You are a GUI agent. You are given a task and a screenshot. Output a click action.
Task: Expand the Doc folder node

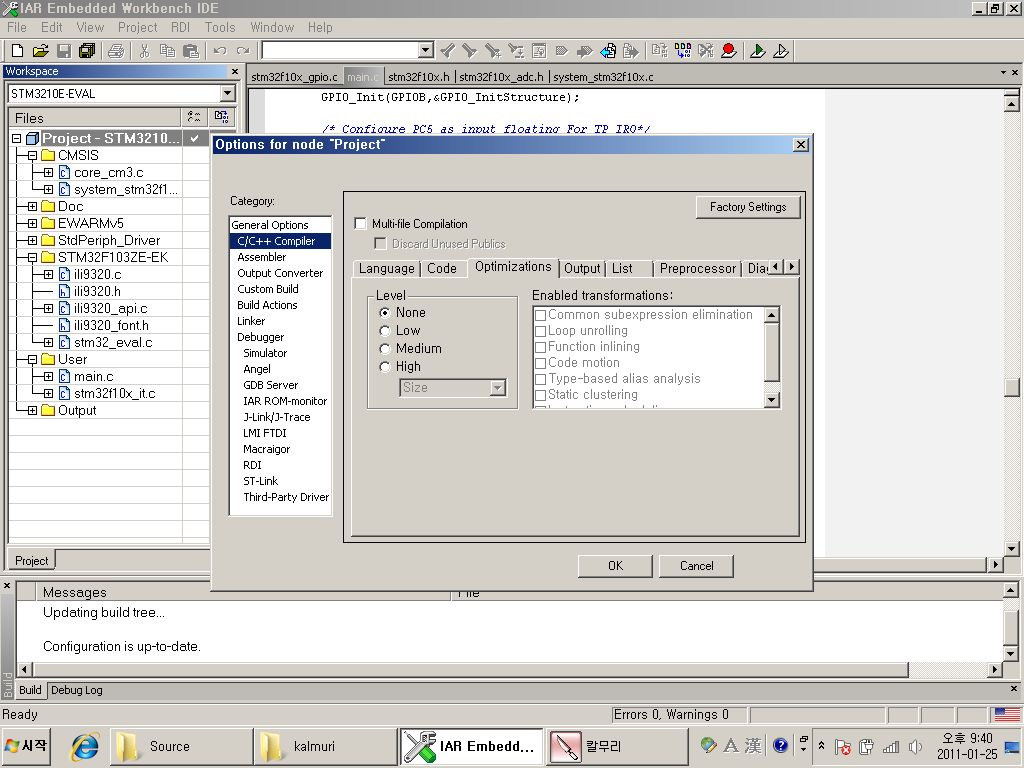32,206
